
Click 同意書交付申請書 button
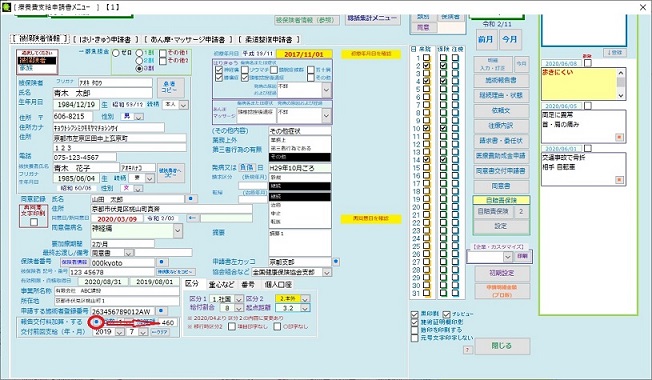tap(501, 171)
